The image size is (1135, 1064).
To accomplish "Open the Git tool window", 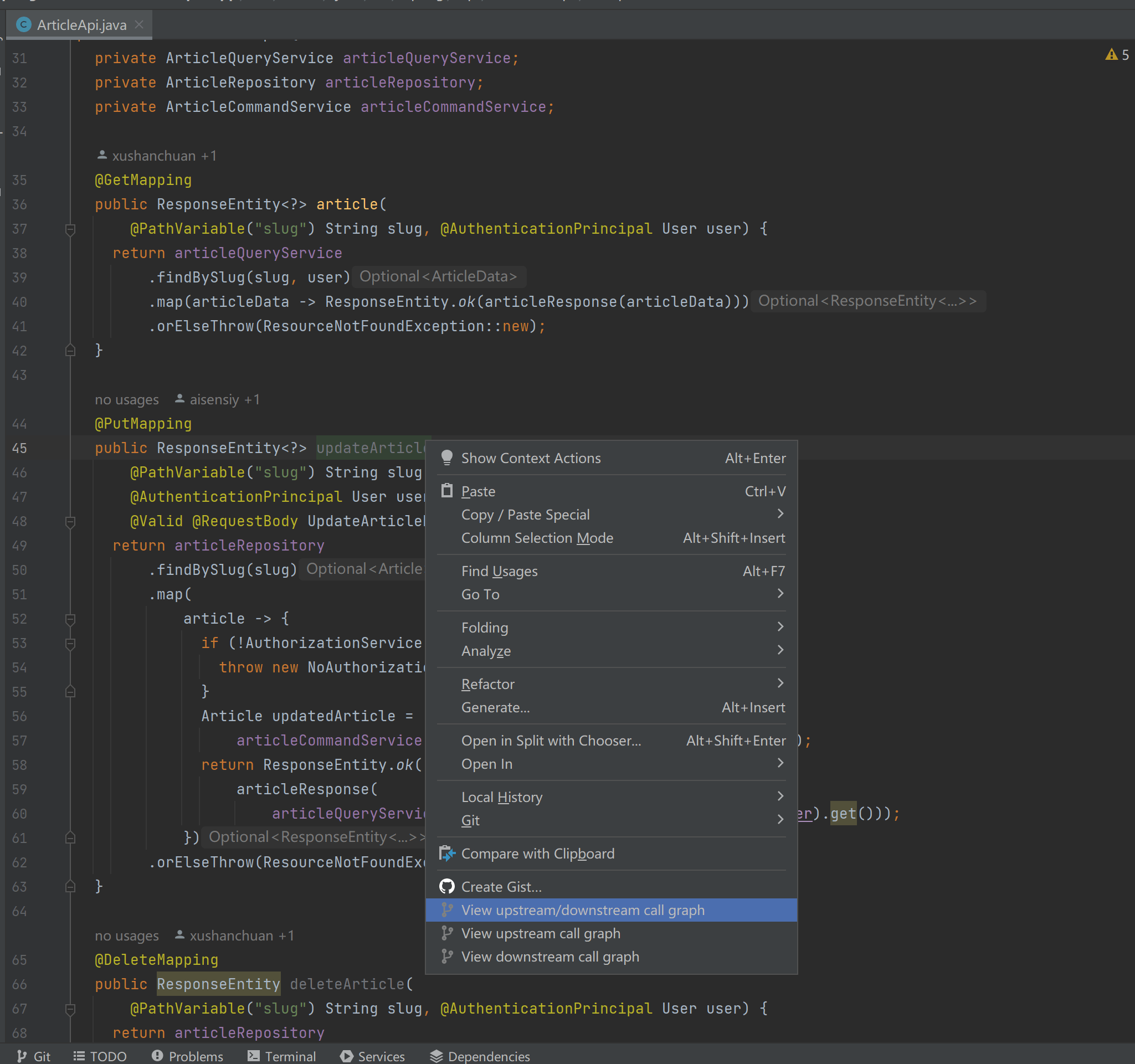I will [34, 1056].
